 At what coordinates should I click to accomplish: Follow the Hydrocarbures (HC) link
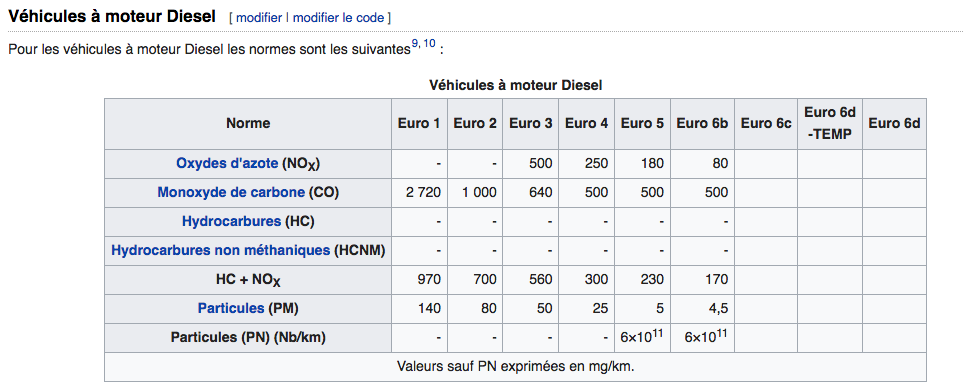point(232,221)
